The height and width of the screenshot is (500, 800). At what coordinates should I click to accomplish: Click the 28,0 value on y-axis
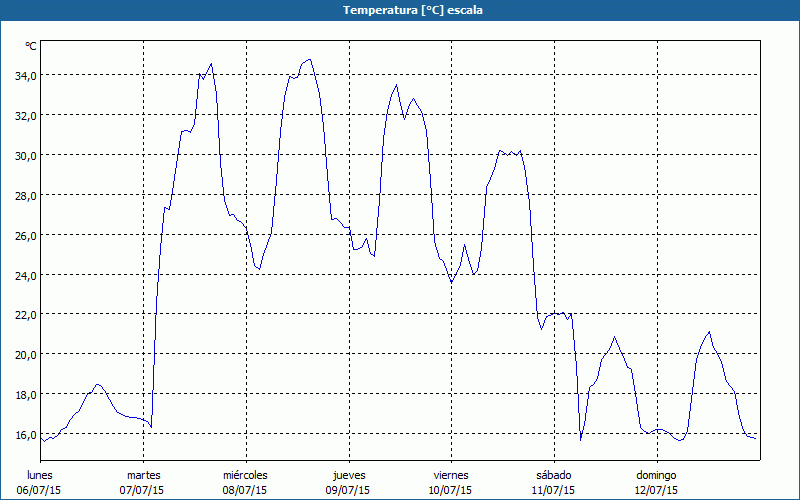tap(24, 195)
